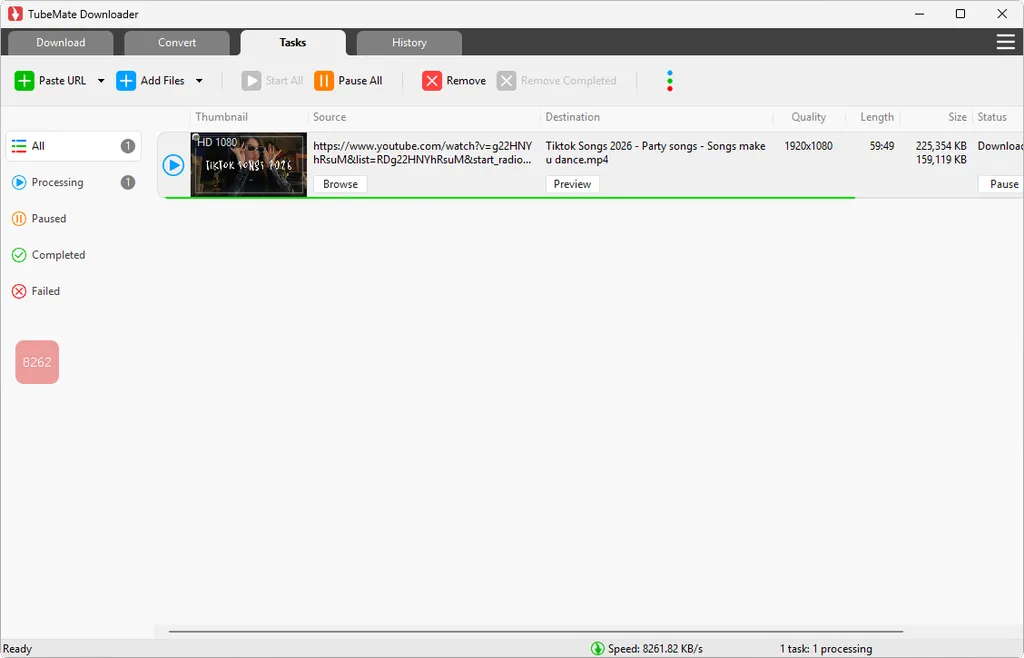Click the Size column header

957,118
